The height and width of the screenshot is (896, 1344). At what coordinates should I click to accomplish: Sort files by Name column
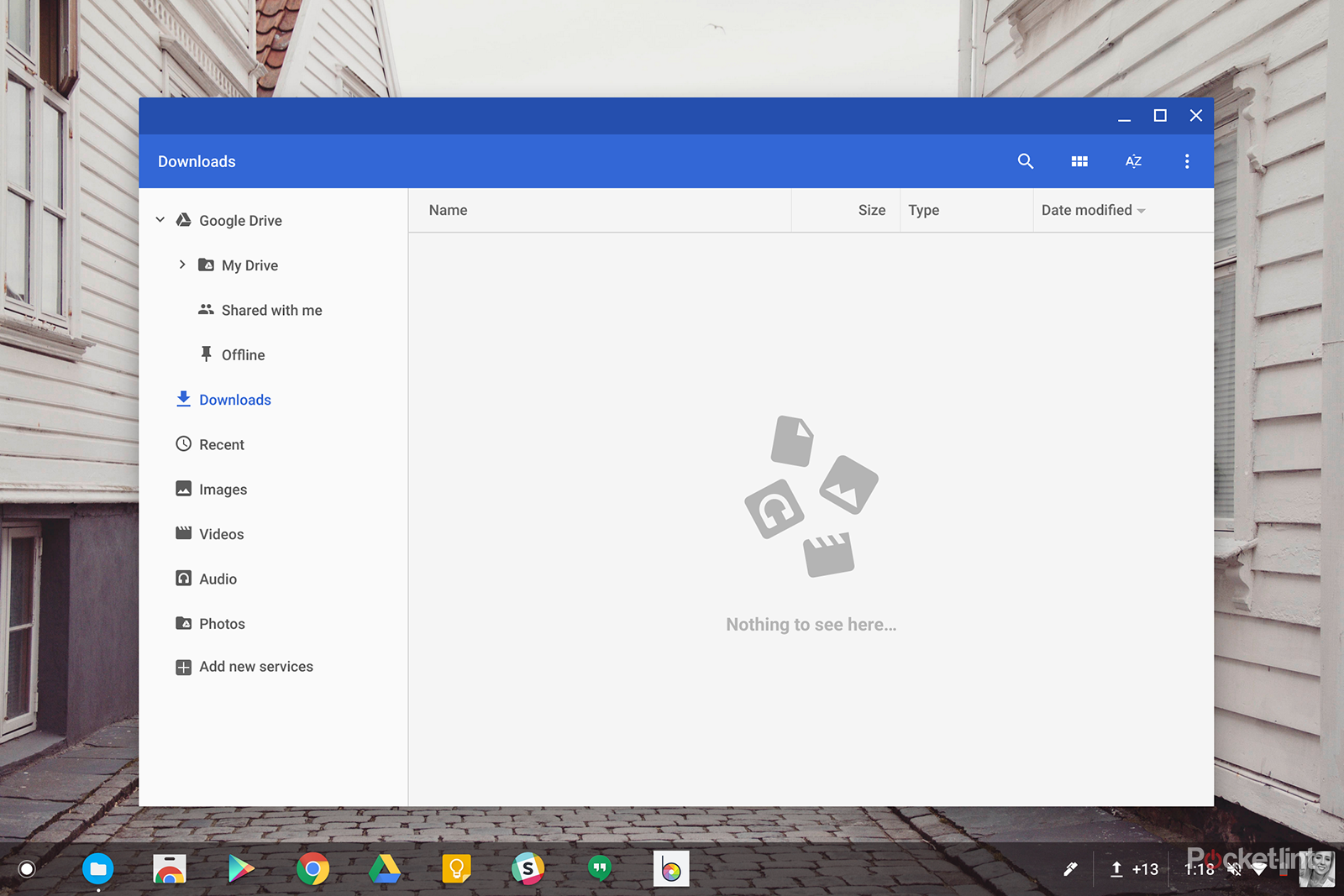tap(448, 210)
